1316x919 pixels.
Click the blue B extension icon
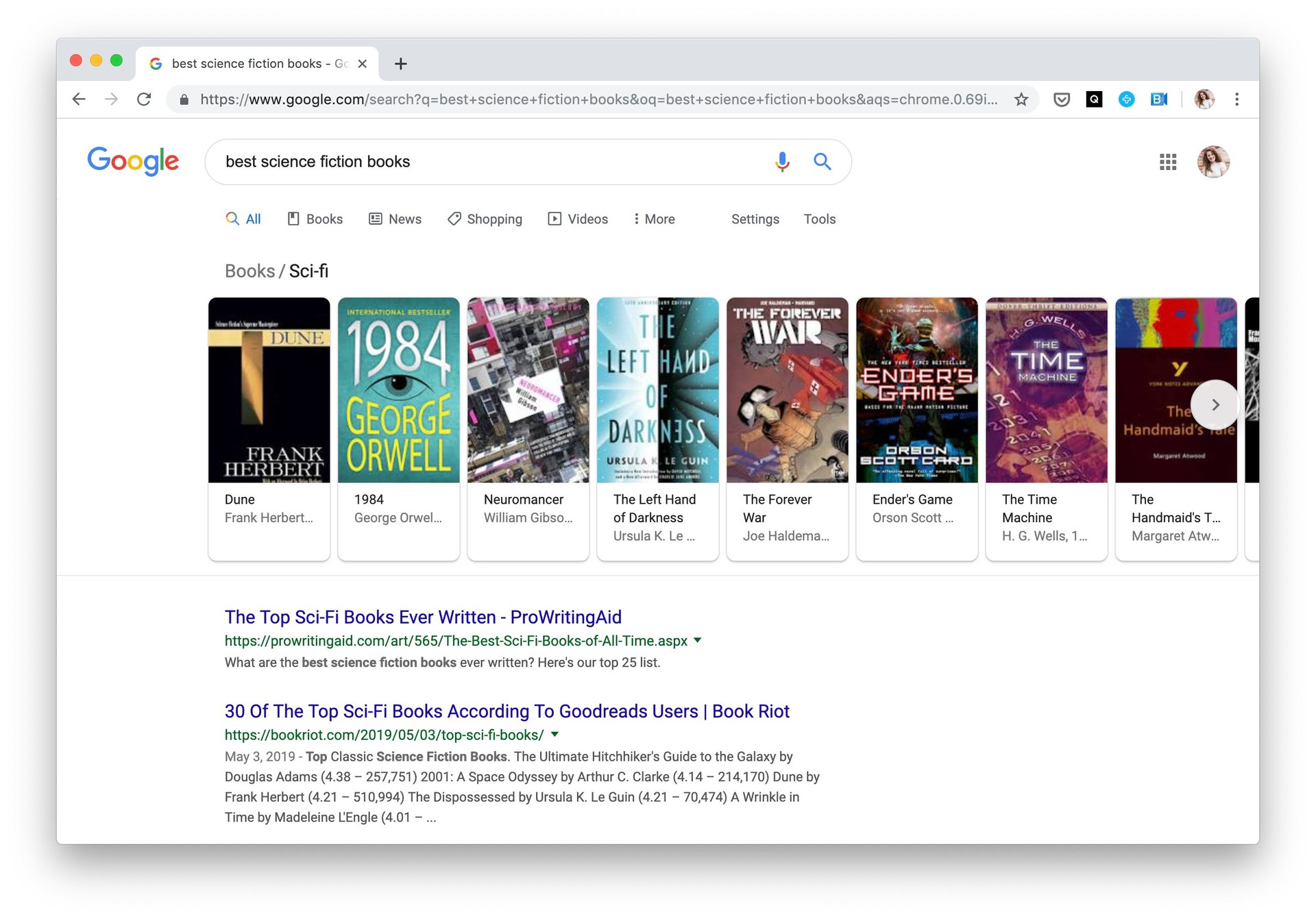(1158, 99)
